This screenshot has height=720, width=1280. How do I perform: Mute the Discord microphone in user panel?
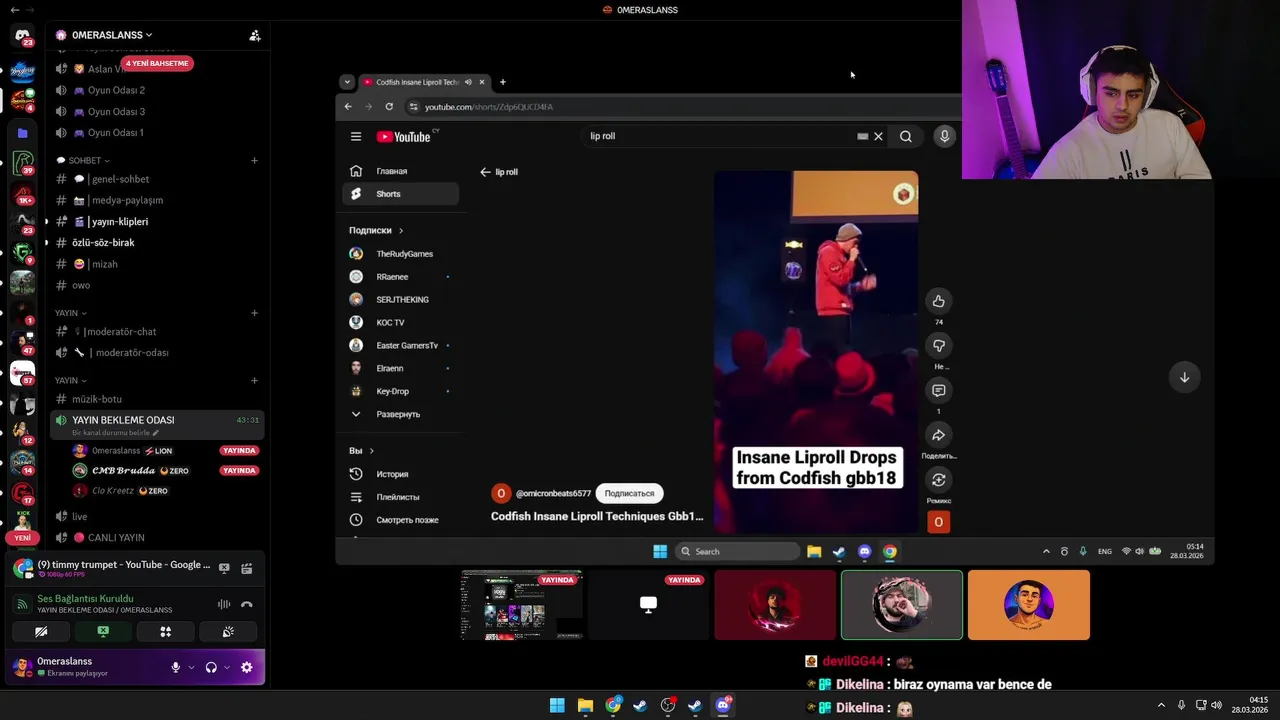[x=175, y=667]
